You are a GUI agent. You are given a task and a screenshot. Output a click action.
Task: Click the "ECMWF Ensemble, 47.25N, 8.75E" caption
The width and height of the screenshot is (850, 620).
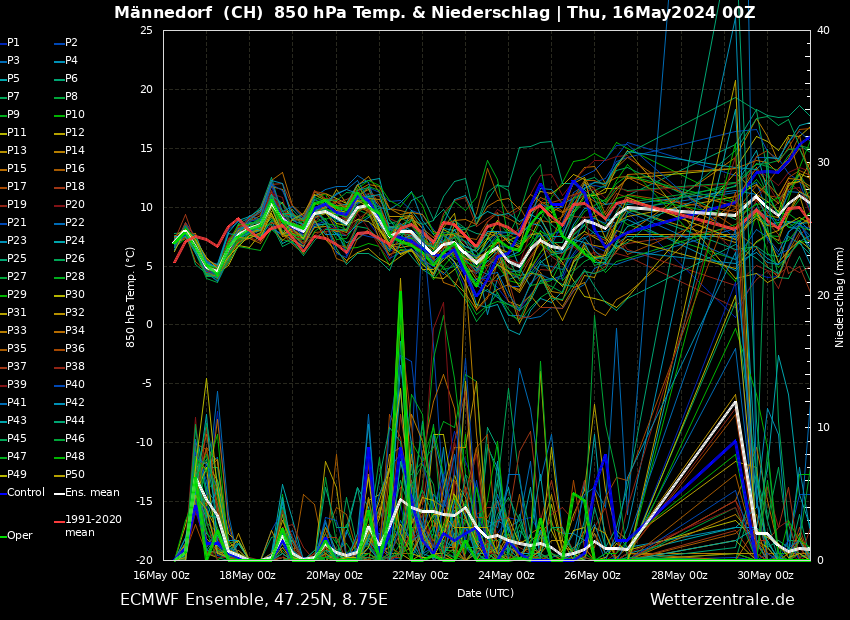[x=254, y=600]
